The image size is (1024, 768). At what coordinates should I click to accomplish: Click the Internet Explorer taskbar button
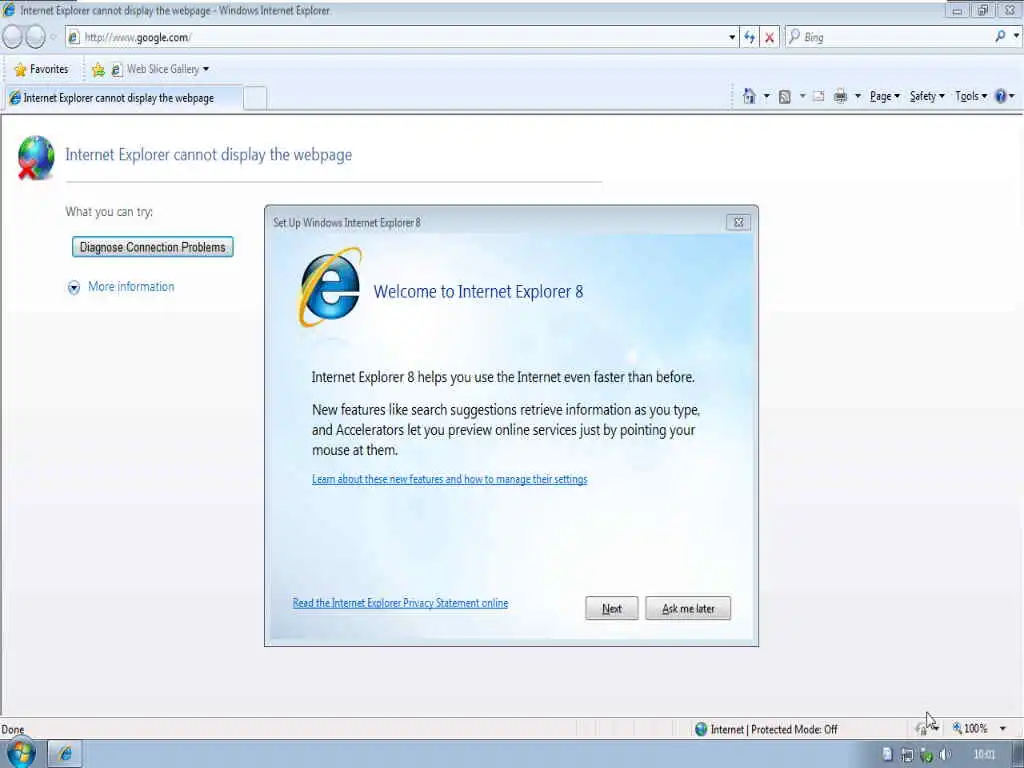point(65,754)
